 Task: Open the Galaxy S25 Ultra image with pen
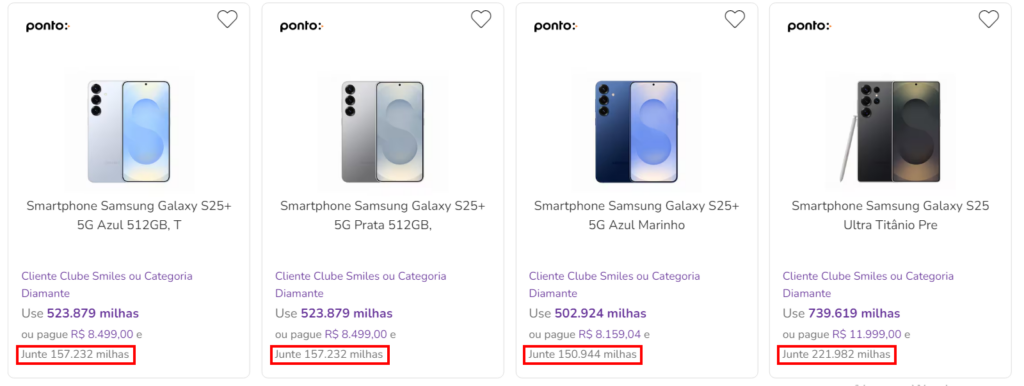coord(891,131)
